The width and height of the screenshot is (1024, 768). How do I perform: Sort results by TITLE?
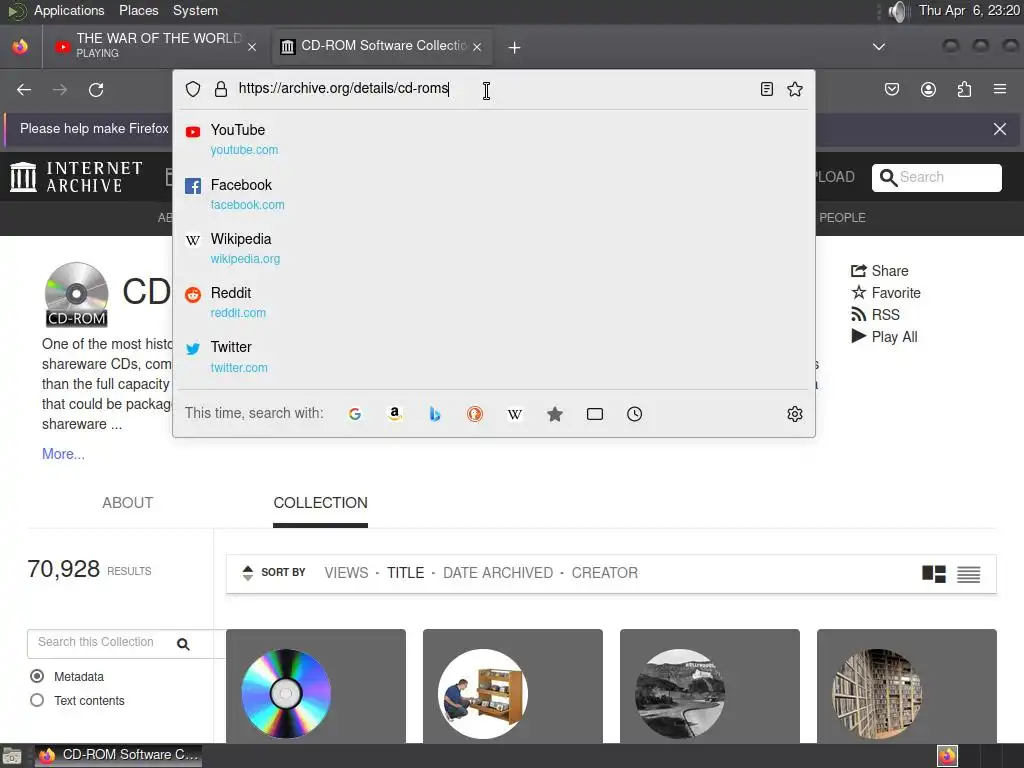pyautogui.click(x=406, y=573)
